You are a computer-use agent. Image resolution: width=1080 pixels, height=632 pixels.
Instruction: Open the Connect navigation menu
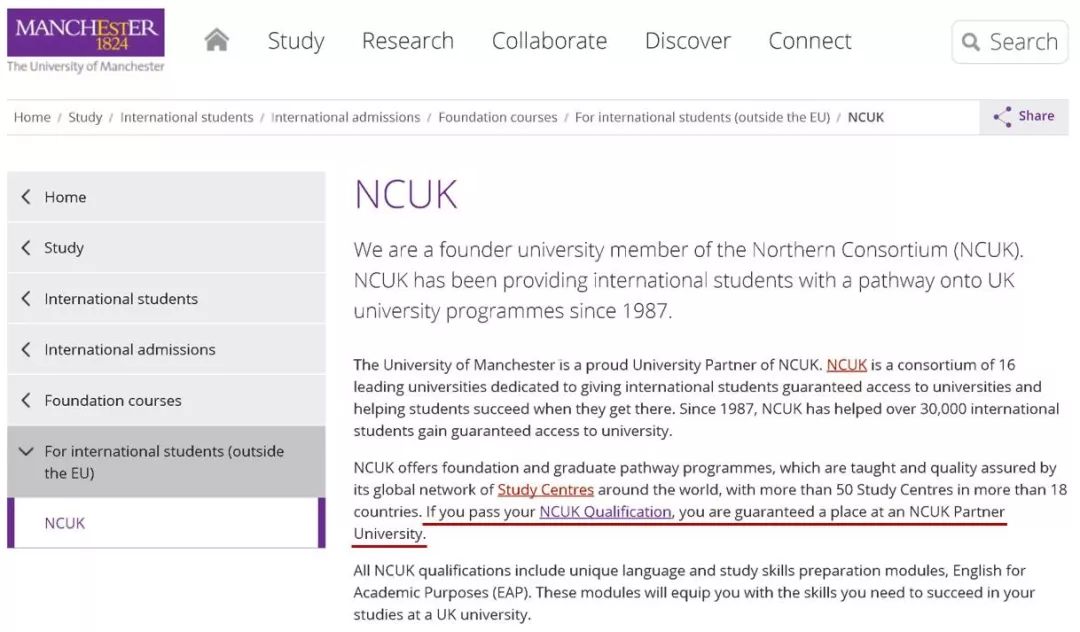click(809, 41)
